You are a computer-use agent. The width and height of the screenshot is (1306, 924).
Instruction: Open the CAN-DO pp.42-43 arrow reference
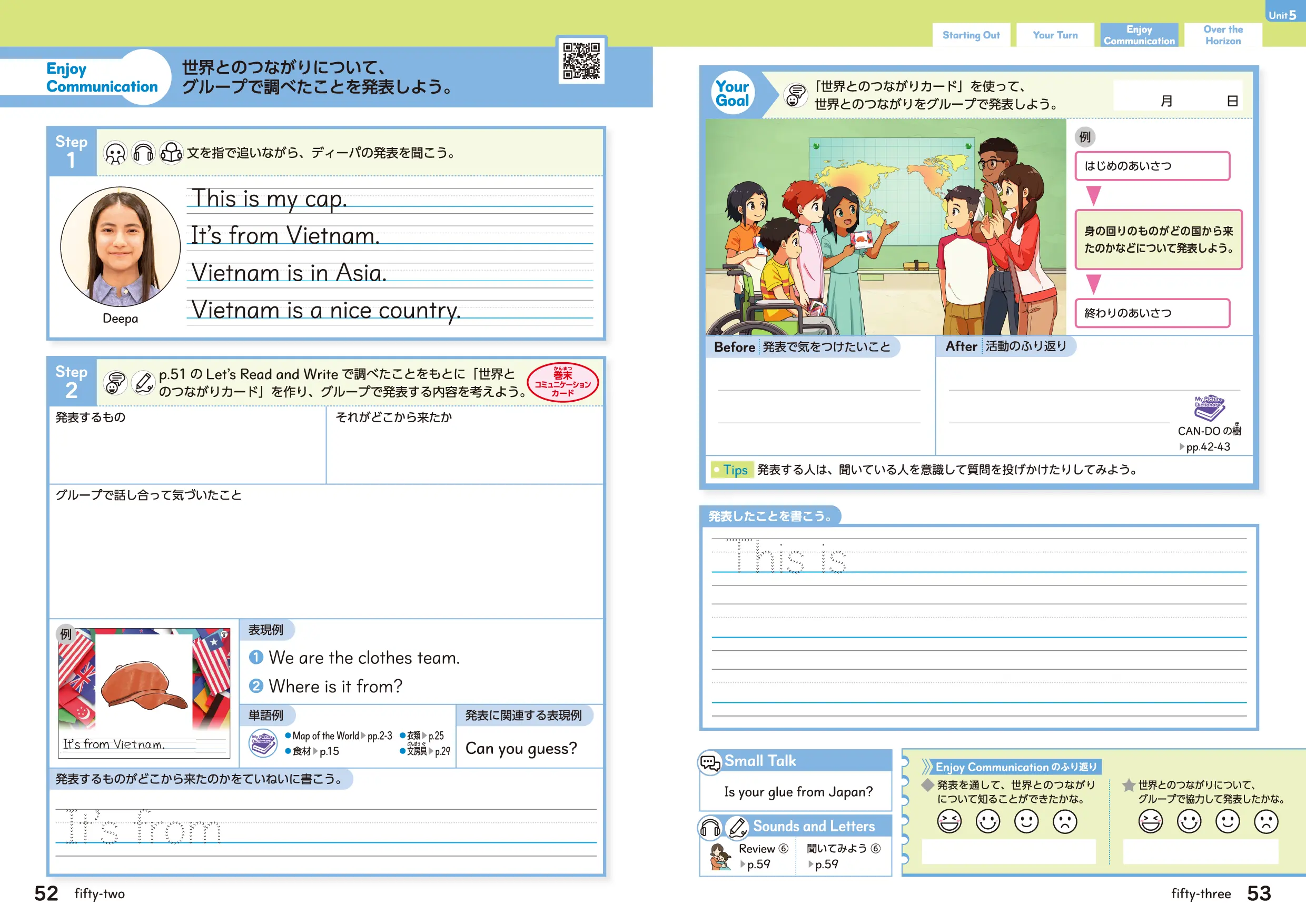tap(1206, 447)
